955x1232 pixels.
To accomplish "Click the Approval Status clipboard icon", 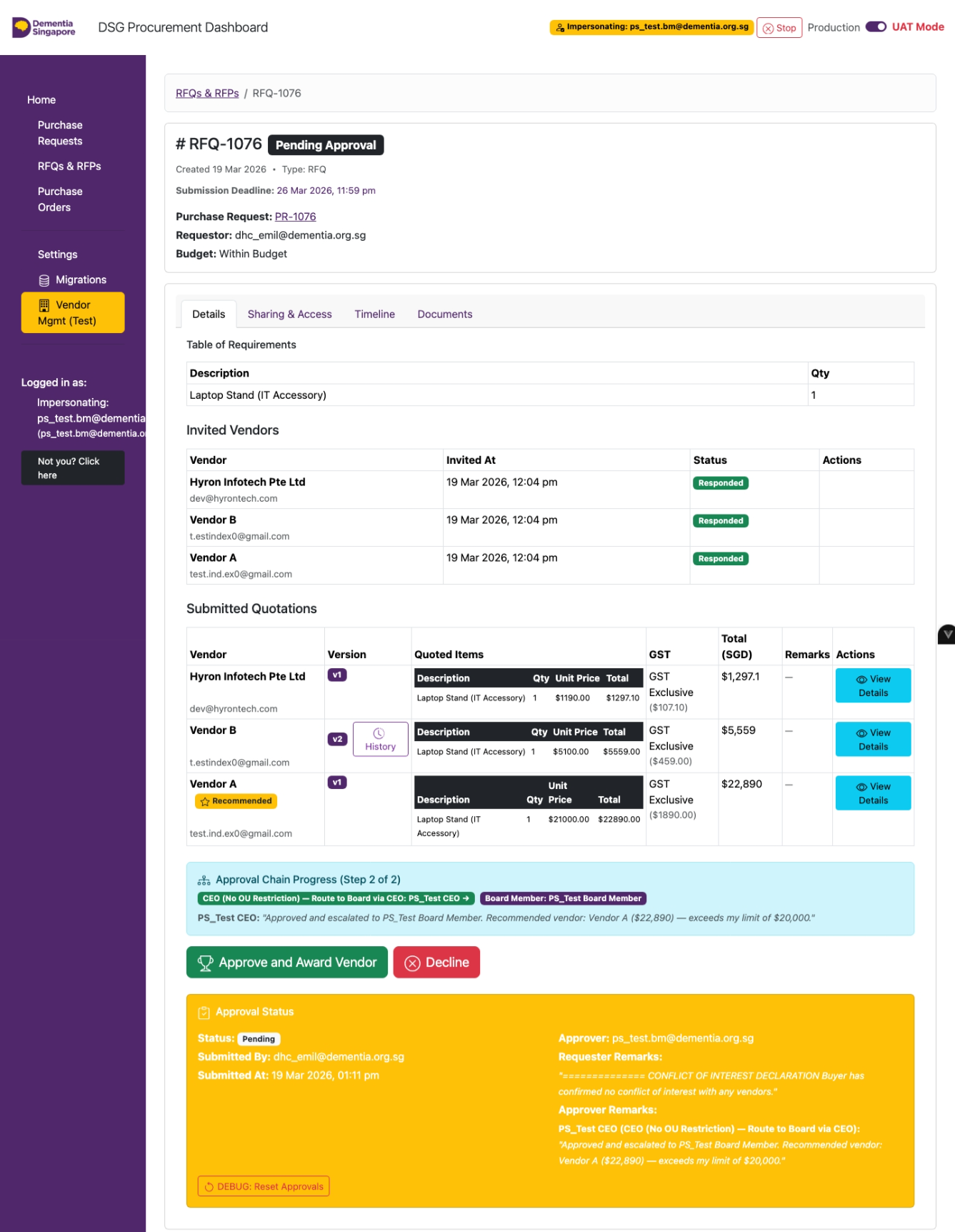I will click(x=204, y=1013).
